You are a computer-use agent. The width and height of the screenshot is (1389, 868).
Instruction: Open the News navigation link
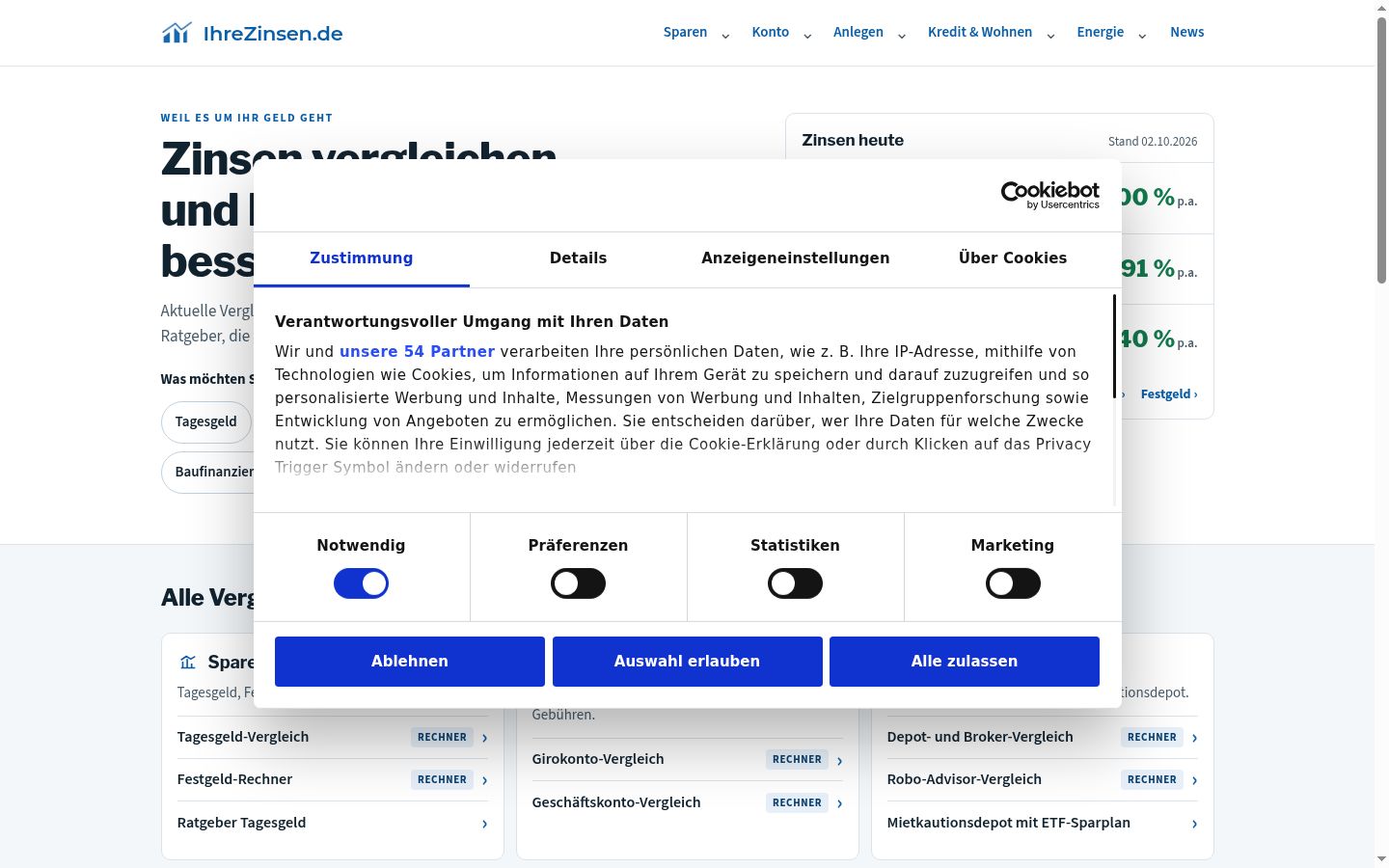pyautogui.click(x=1186, y=32)
